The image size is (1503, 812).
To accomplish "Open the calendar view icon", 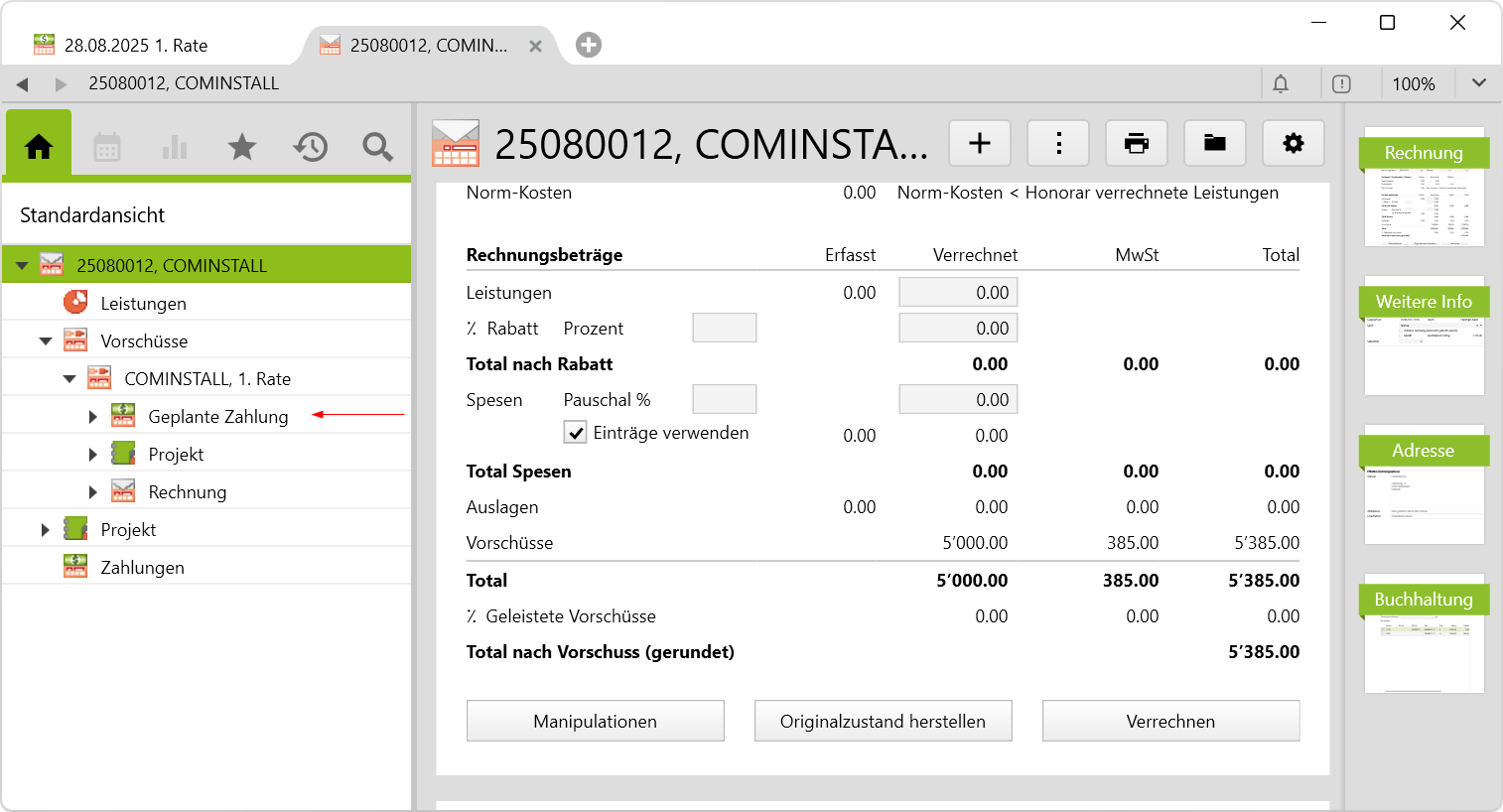I will (x=107, y=148).
